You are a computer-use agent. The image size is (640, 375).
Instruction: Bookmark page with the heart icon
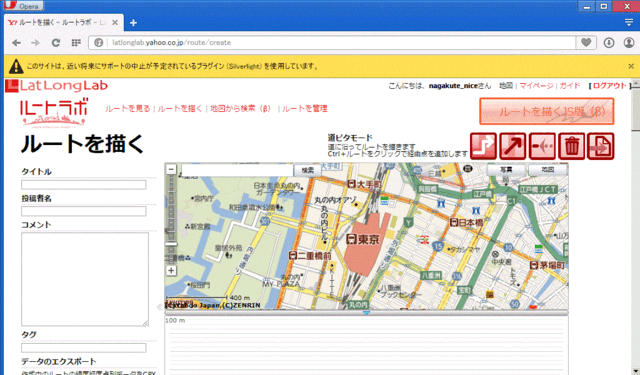586,42
